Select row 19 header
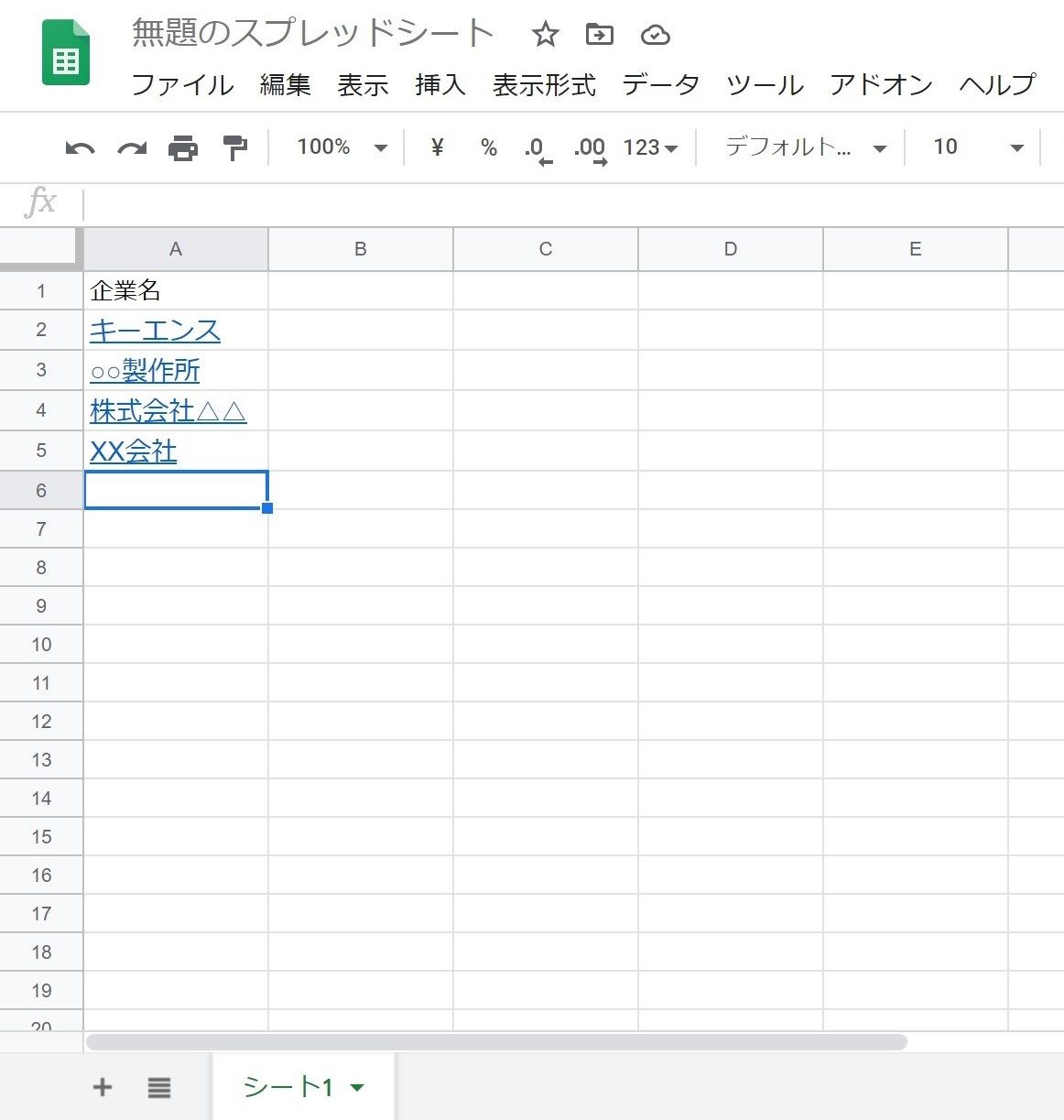The image size is (1064, 1120). click(41, 991)
